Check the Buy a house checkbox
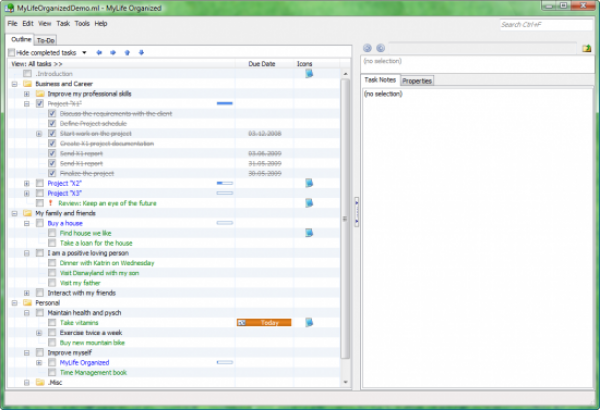 [40, 223]
